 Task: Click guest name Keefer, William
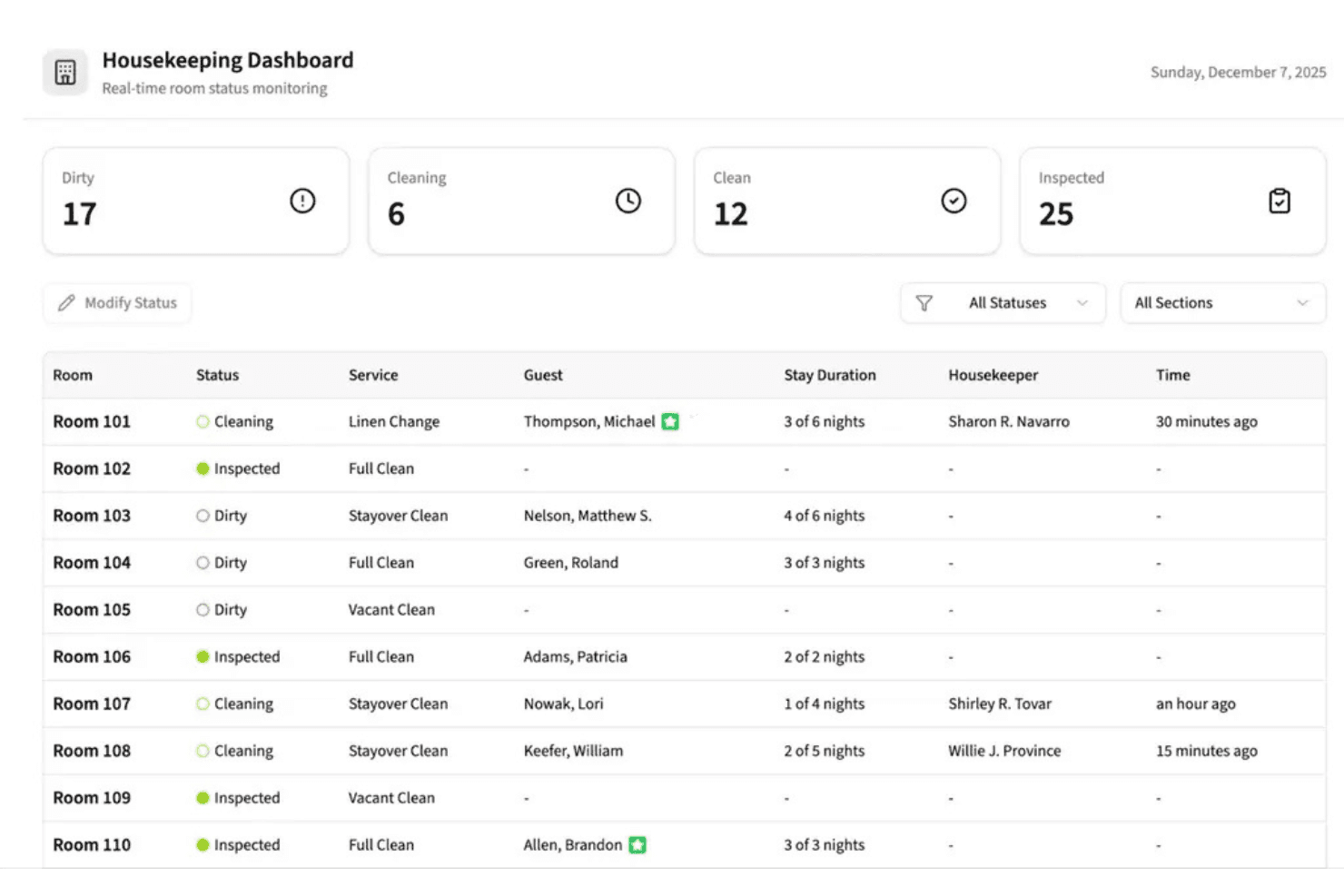[x=574, y=751]
